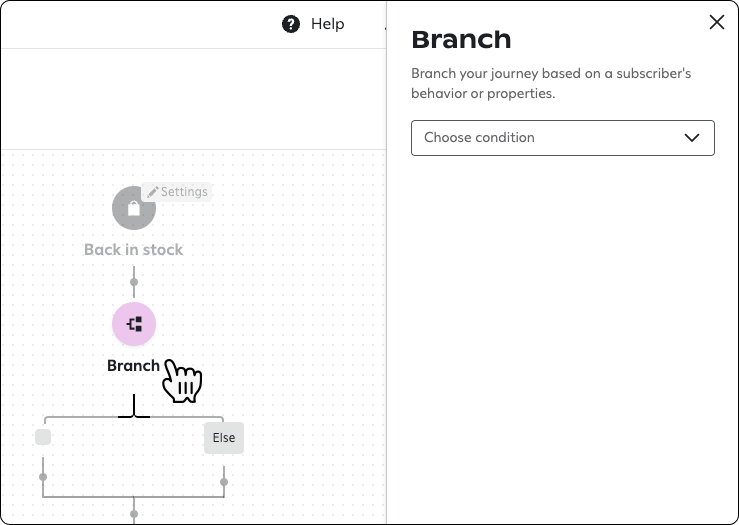
Task: Click the Branch panel heading
Action: (x=461, y=40)
